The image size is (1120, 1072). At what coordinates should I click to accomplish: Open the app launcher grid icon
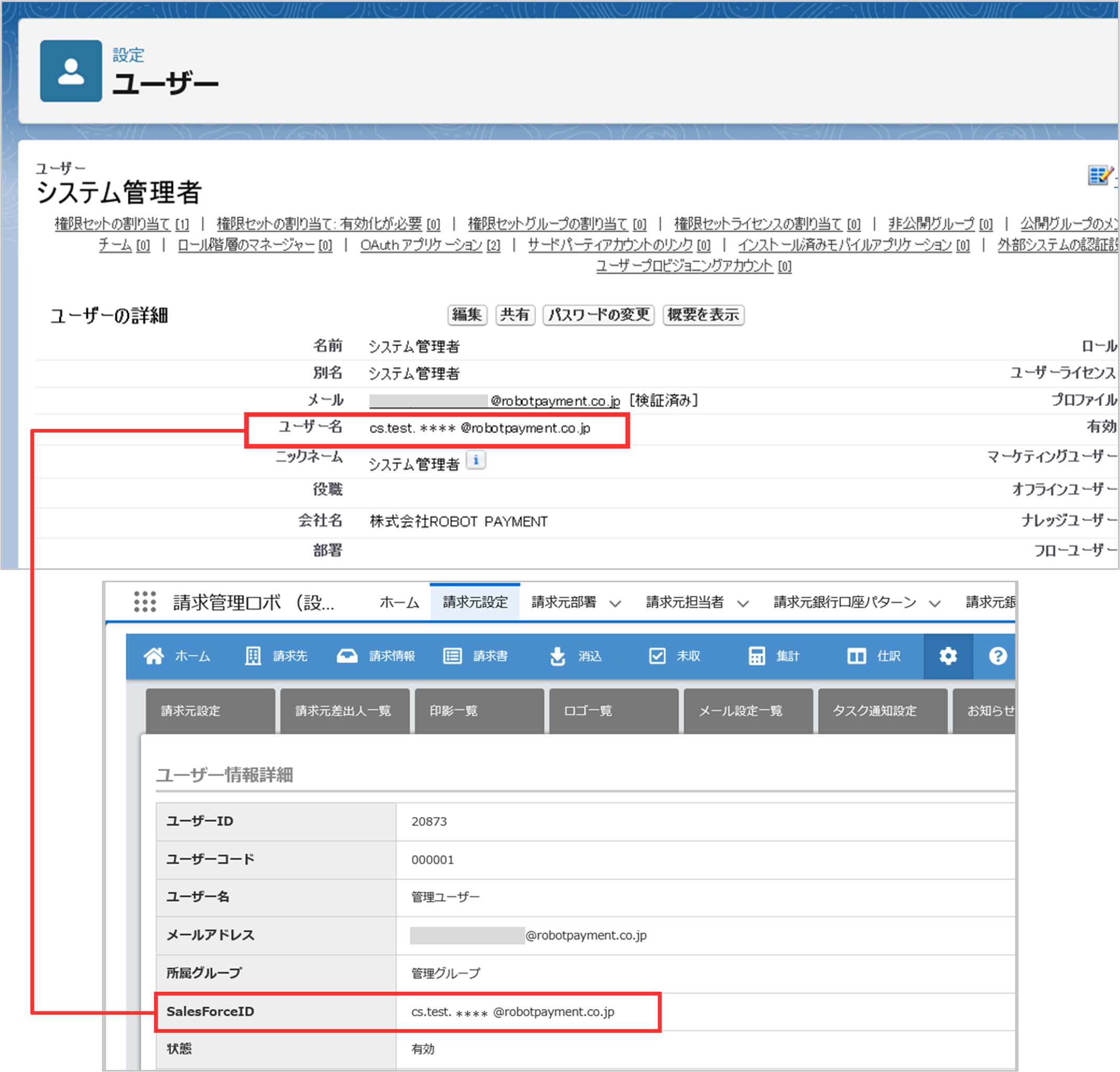(x=145, y=602)
